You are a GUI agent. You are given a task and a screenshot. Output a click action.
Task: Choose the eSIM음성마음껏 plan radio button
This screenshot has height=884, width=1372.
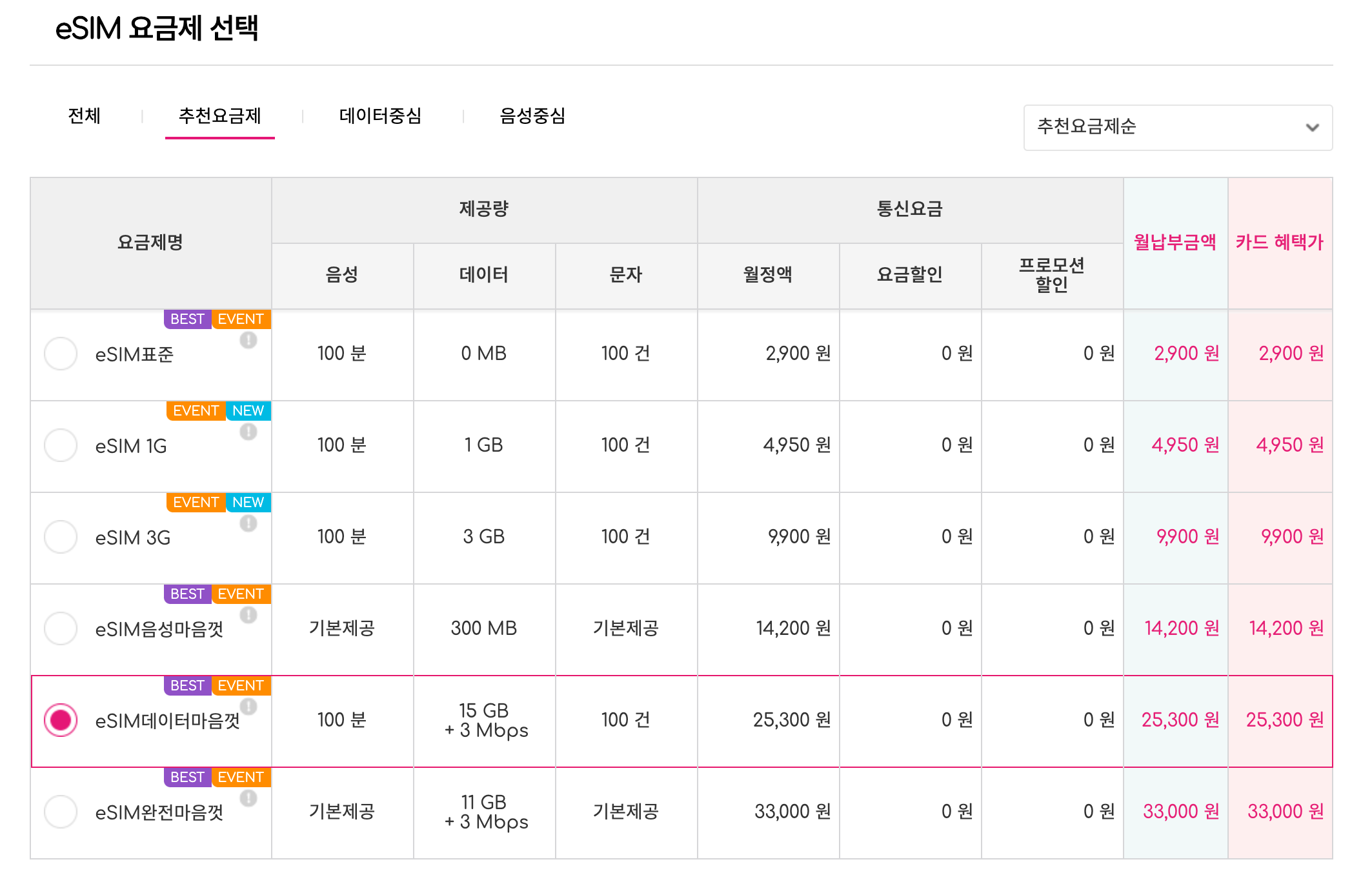pyautogui.click(x=61, y=628)
